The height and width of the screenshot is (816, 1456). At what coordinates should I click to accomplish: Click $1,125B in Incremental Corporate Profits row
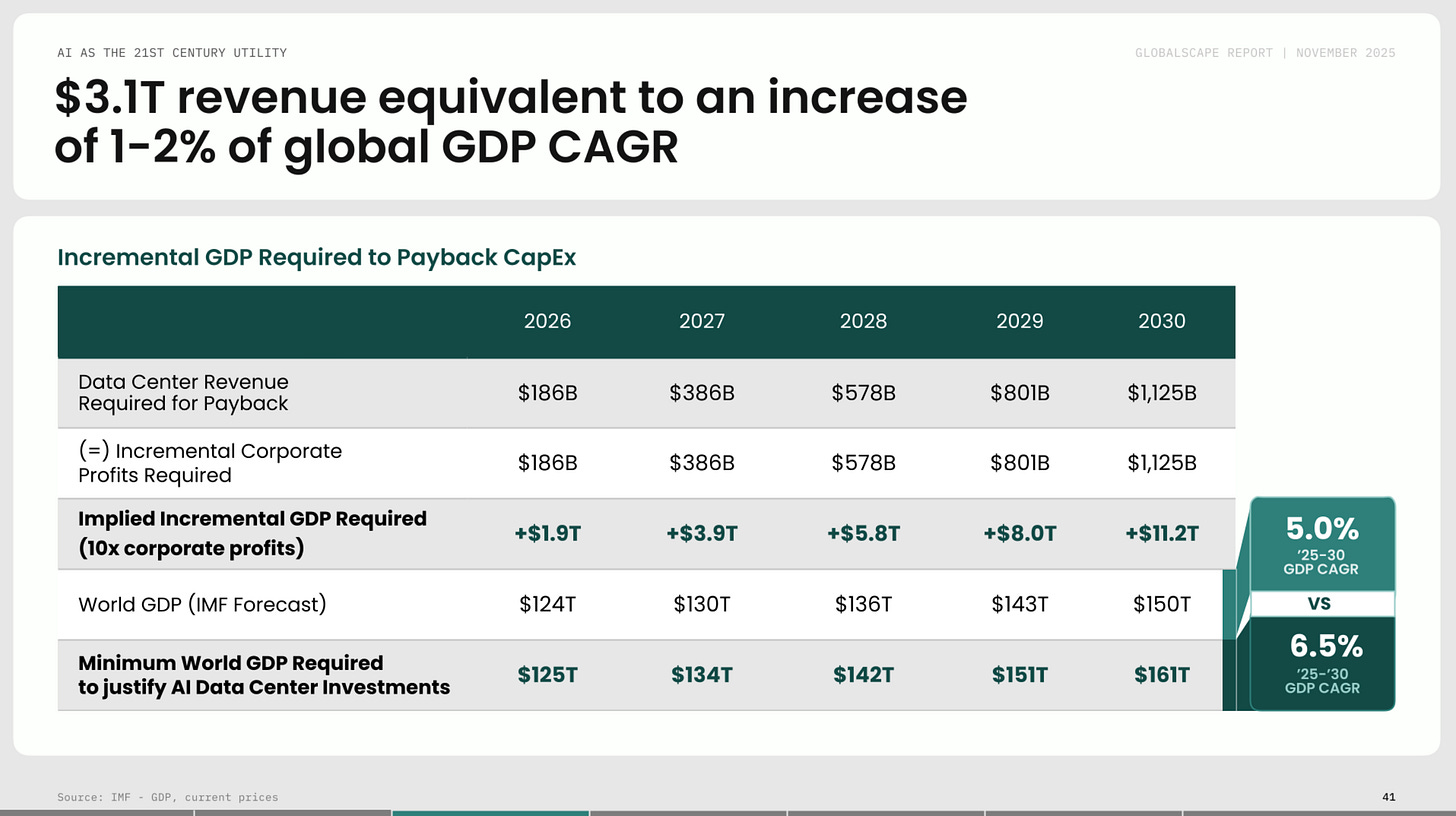1162,463
